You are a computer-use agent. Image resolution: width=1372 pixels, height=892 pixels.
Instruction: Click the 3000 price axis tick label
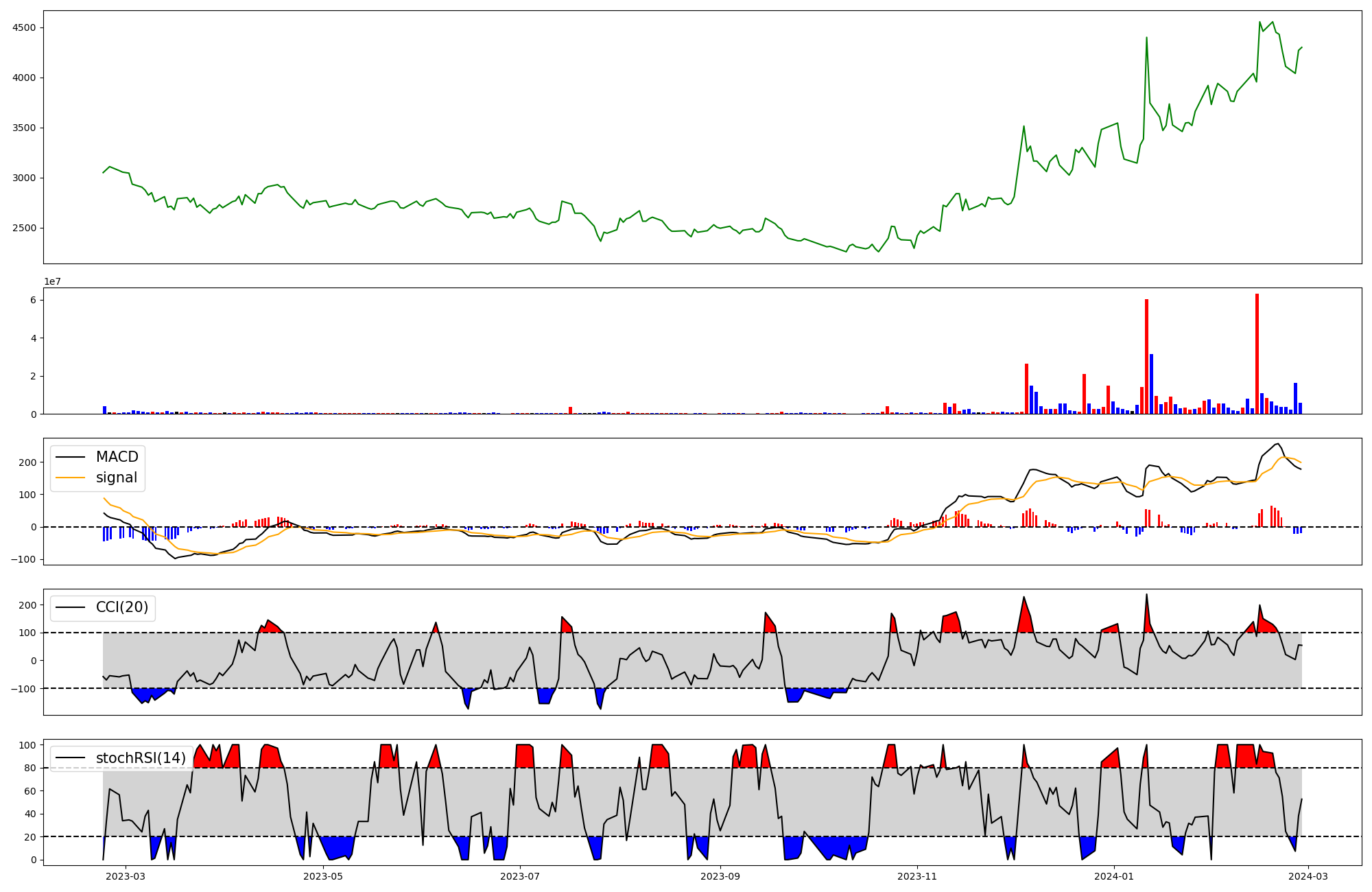tap(24, 178)
